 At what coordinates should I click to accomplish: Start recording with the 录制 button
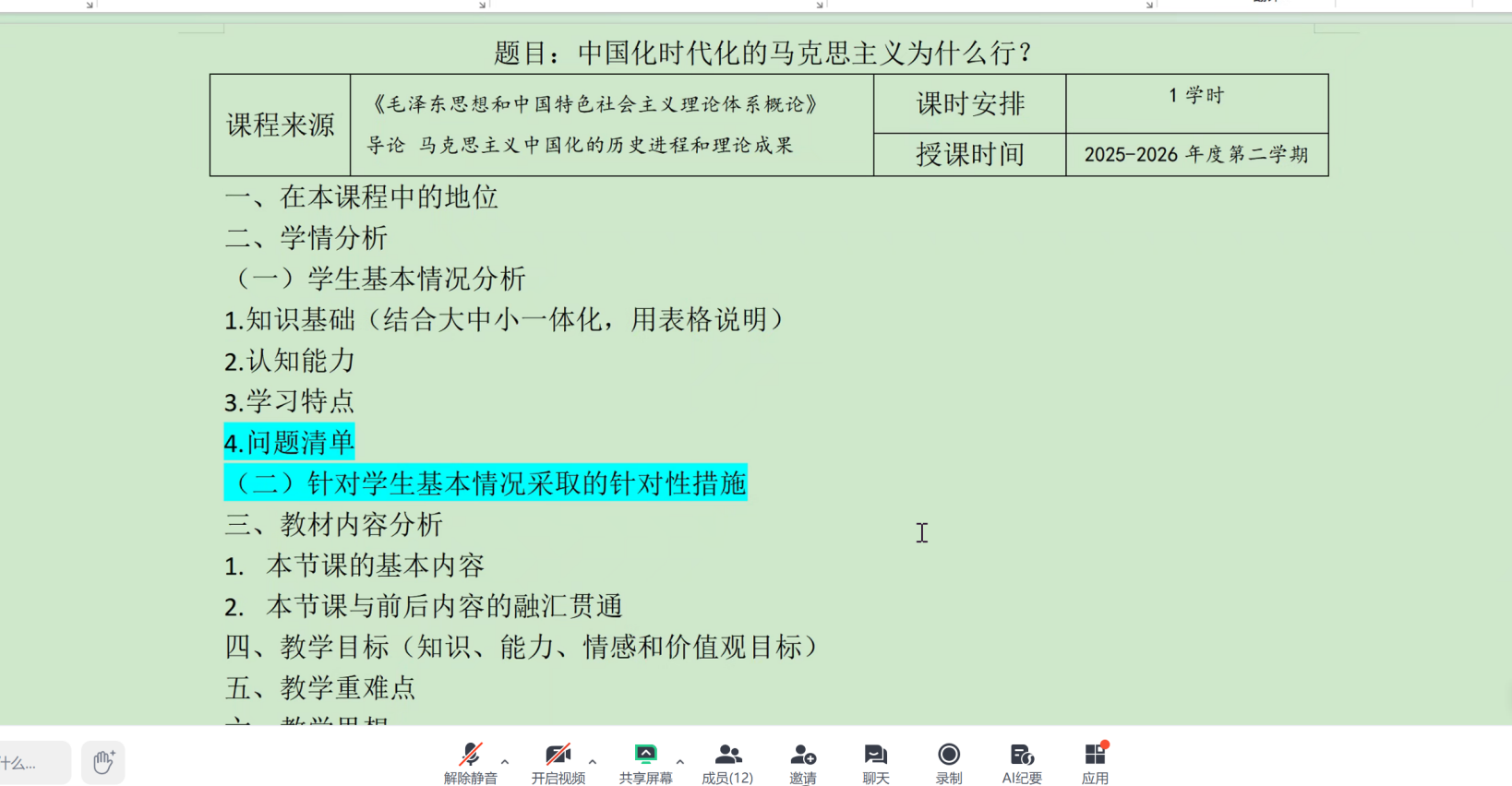[948, 762]
